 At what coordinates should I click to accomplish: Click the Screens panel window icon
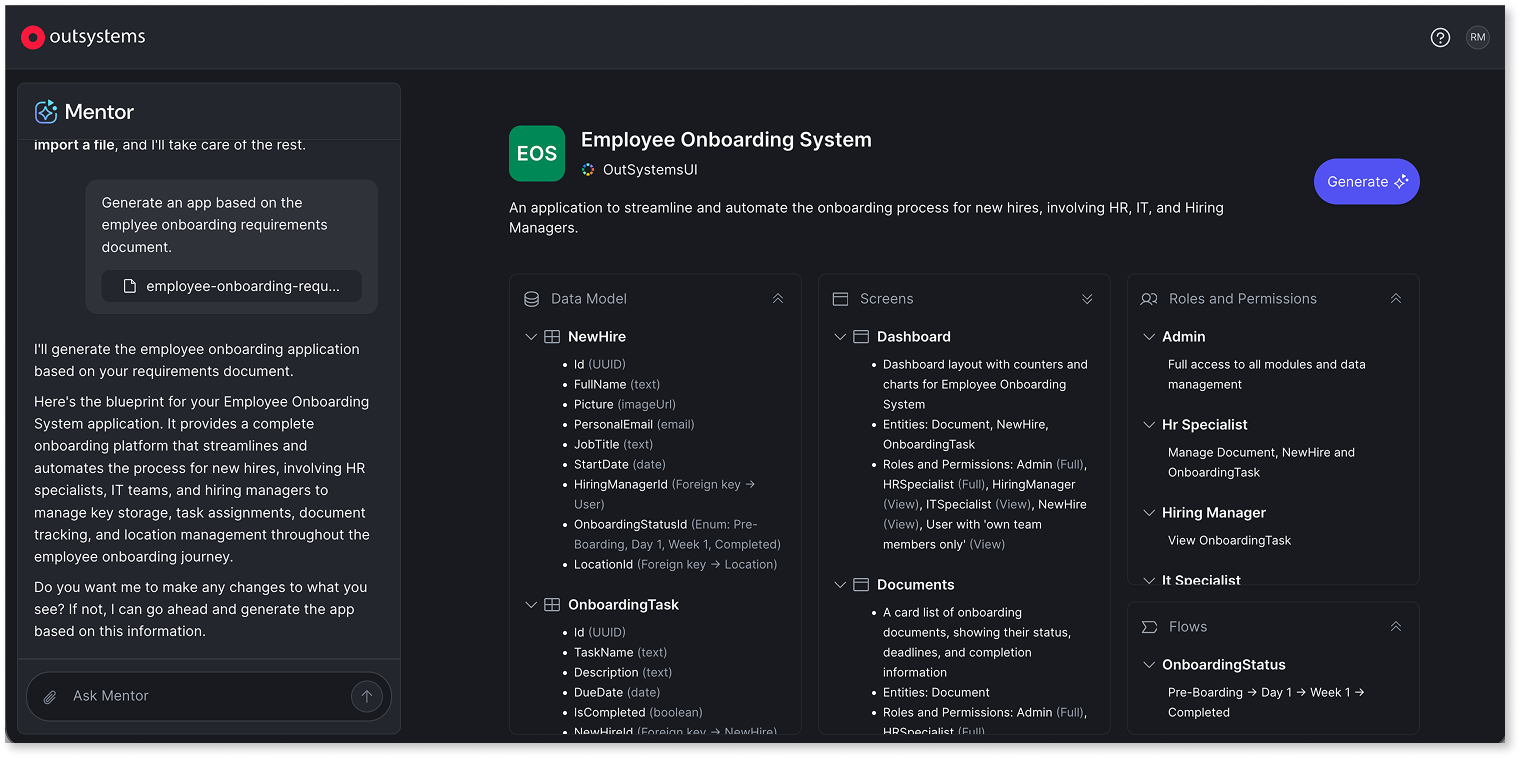click(841, 299)
